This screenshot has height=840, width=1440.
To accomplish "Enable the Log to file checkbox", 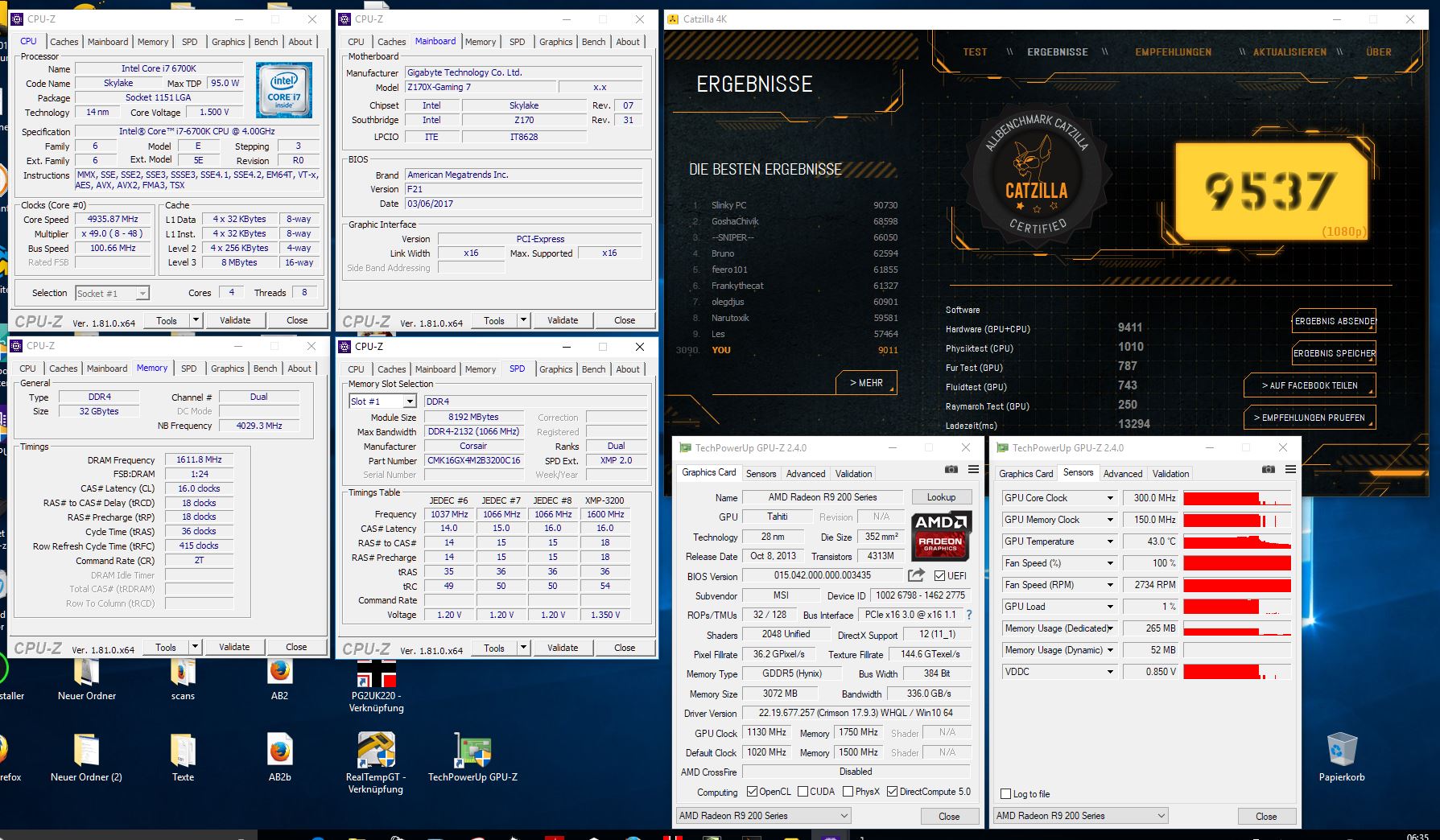I will tap(1005, 794).
